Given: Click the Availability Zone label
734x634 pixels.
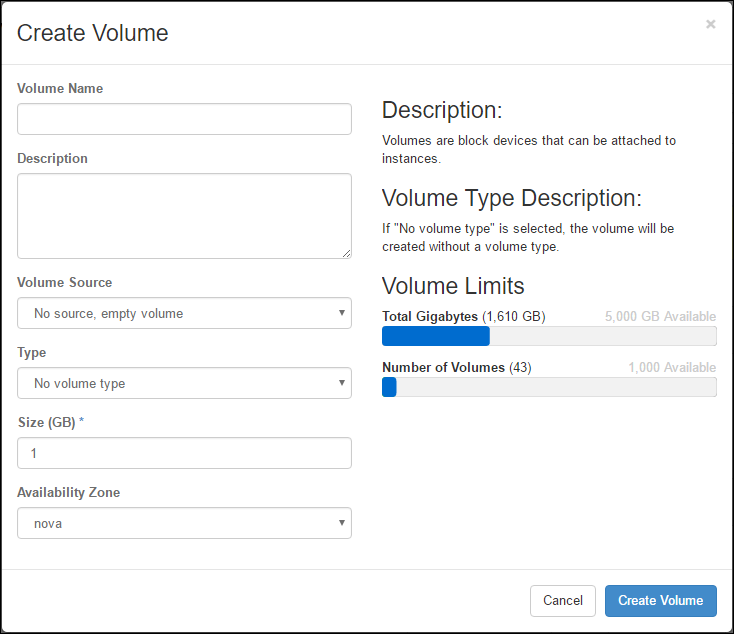Looking at the screenshot, I should tap(69, 493).
